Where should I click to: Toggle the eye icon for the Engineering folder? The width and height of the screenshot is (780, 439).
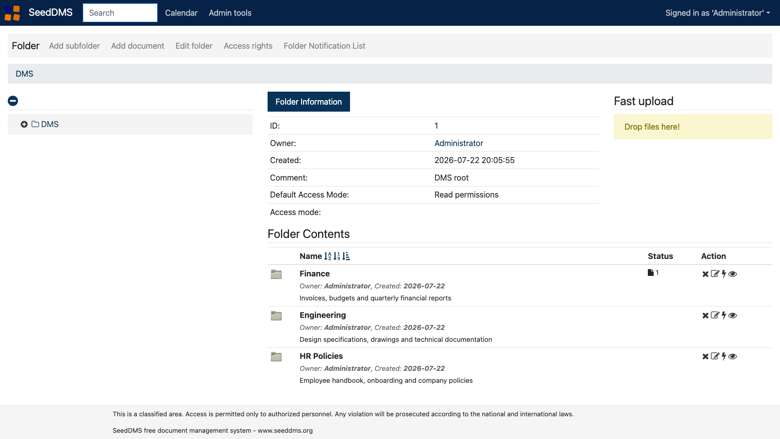pos(733,315)
